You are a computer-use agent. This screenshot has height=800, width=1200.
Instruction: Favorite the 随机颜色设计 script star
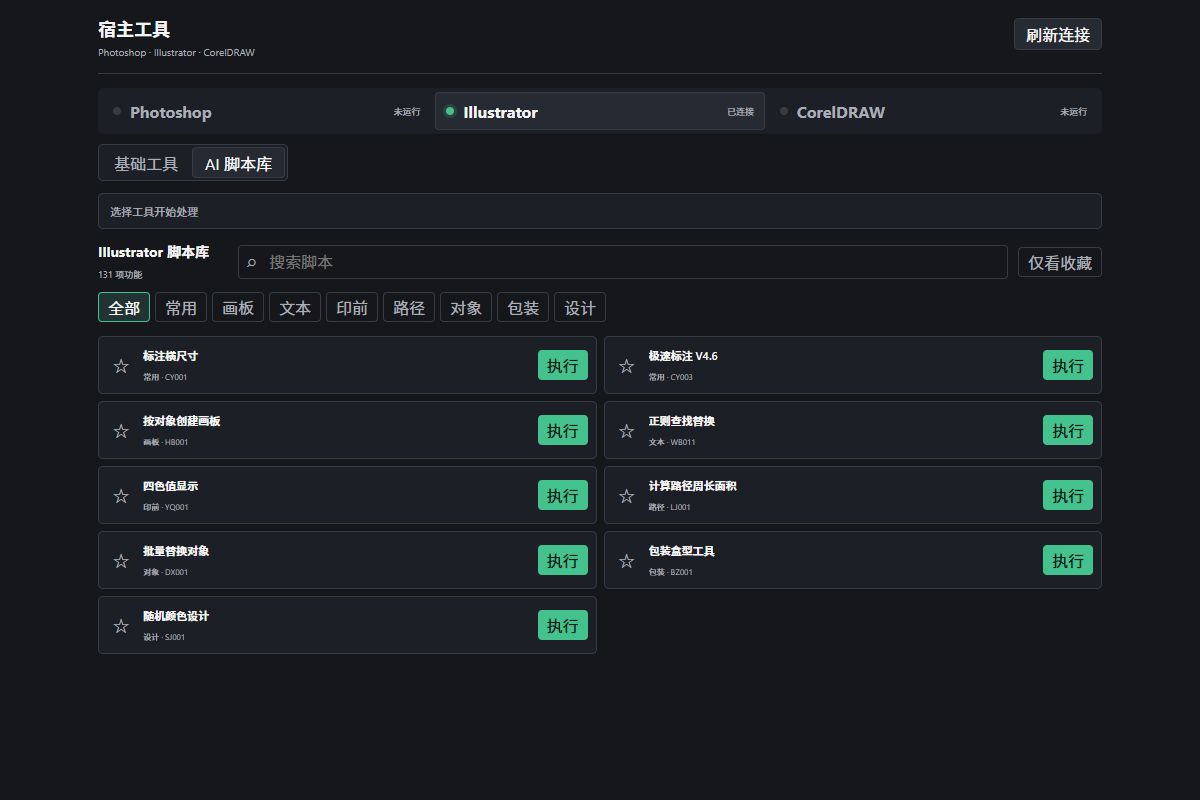pyautogui.click(x=121, y=626)
